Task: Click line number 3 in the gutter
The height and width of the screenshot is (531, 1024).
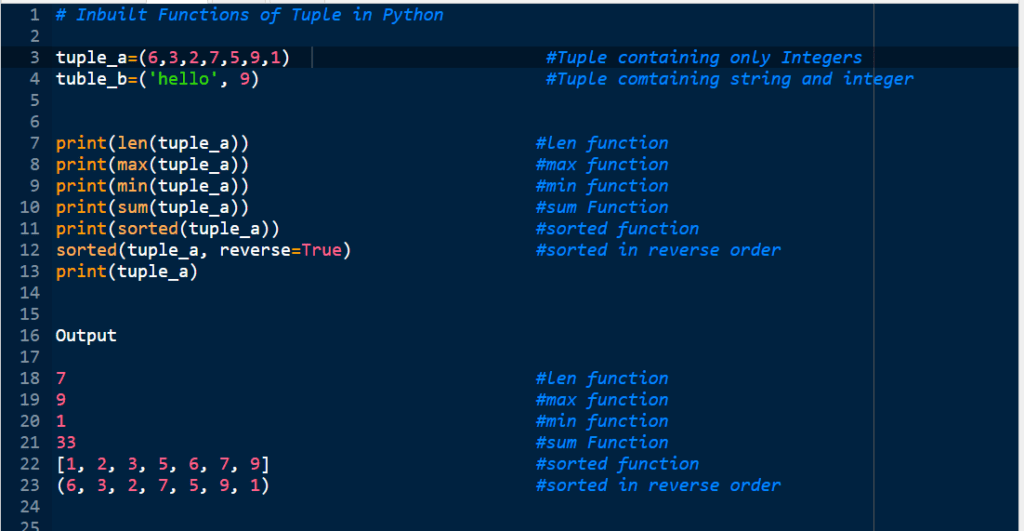Action: click(x=34, y=58)
